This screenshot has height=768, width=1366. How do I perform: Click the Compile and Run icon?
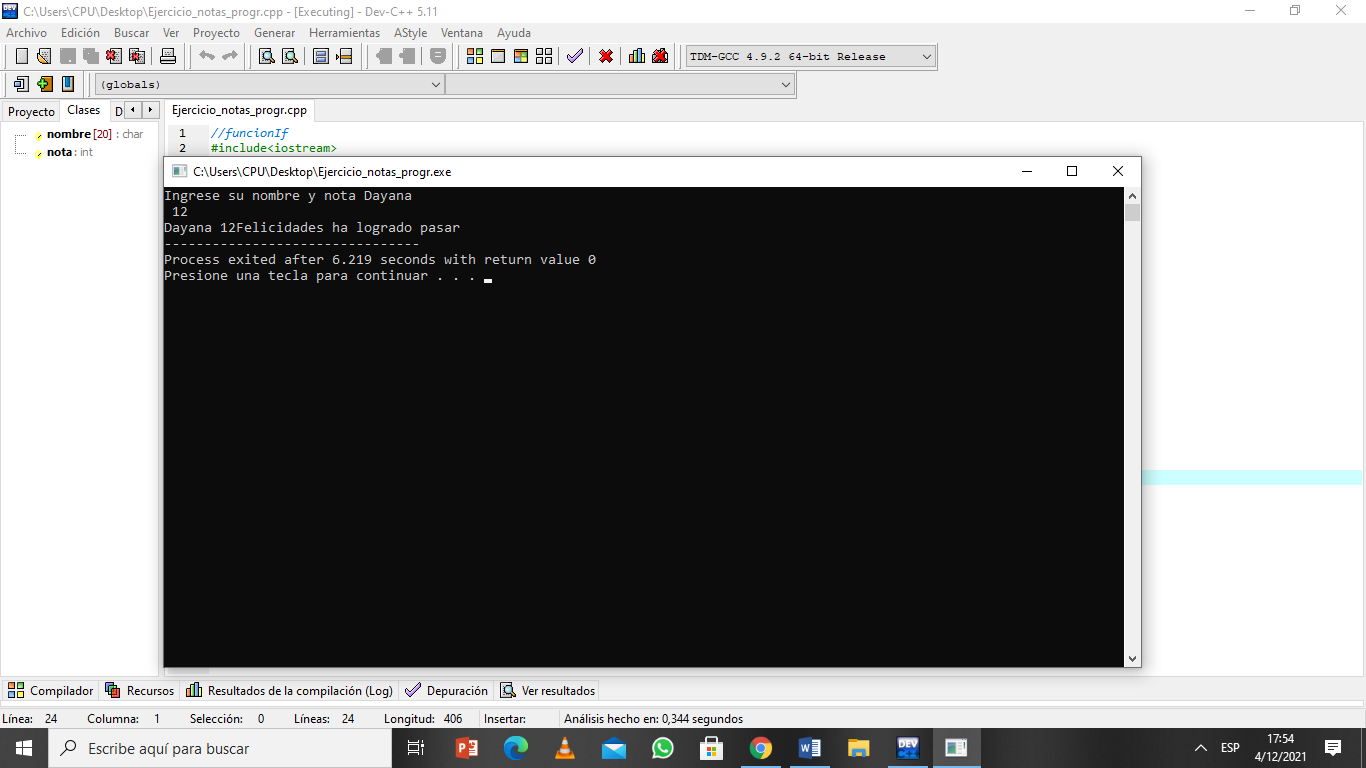click(x=521, y=56)
